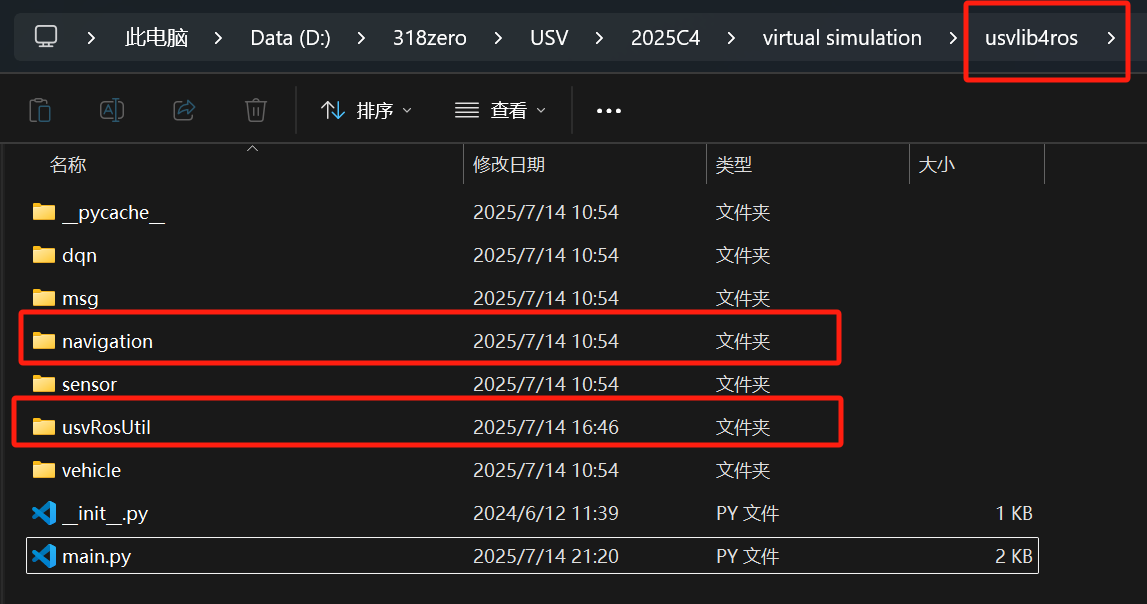Viewport: 1147px width, 604px height.
Task: Go to Data (D:) in address bar
Action: [x=290, y=38]
